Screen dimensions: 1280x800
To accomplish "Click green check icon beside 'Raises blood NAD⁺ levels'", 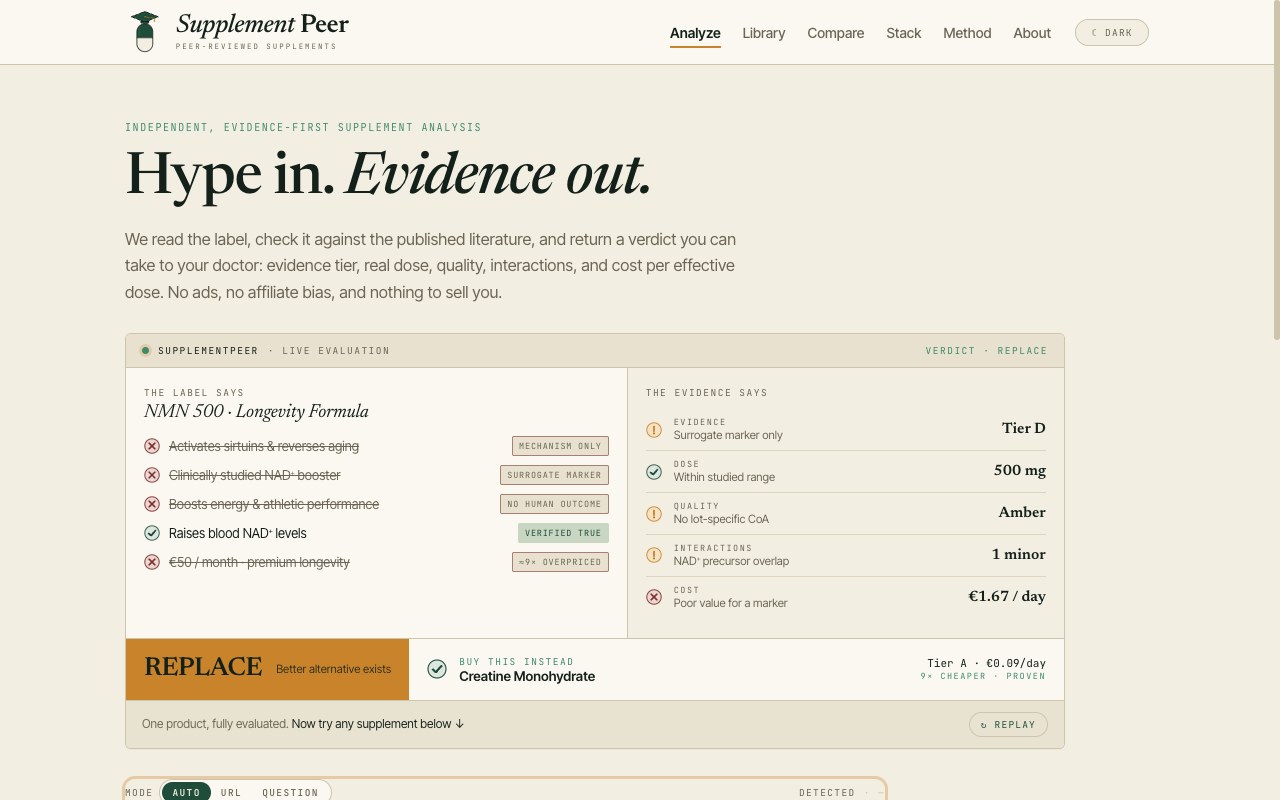I will [x=152, y=533].
